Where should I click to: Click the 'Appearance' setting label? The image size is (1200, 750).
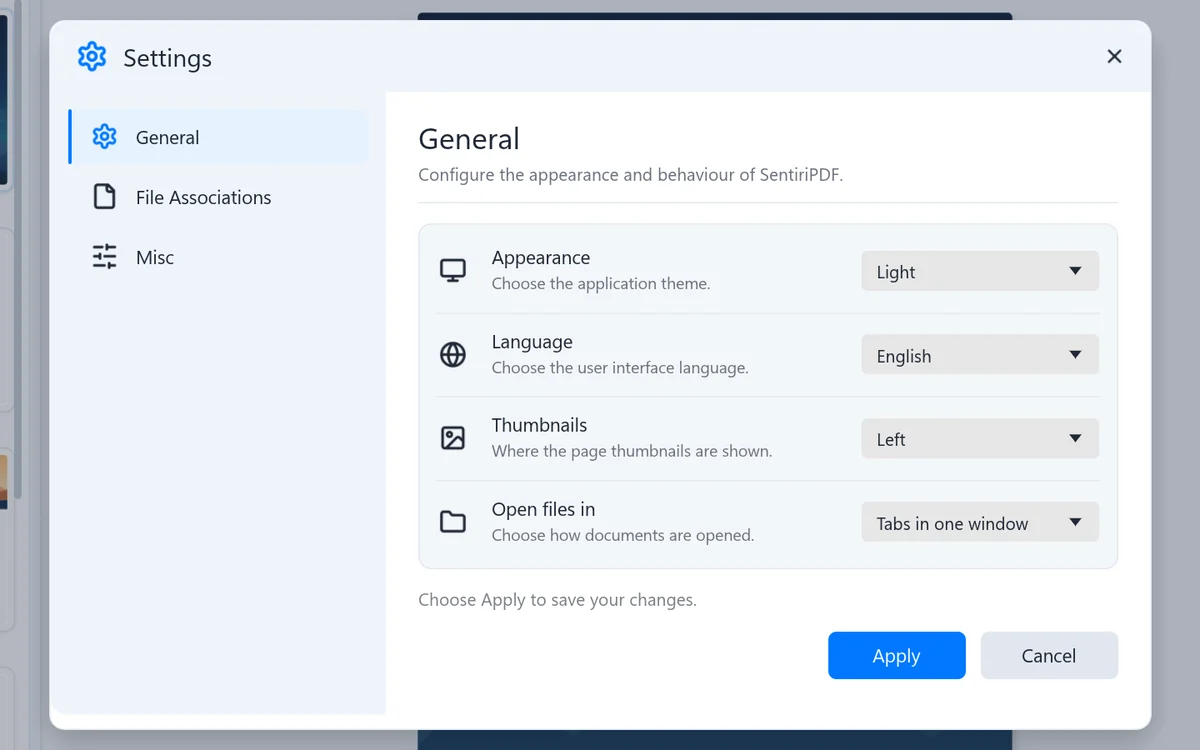coord(541,258)
